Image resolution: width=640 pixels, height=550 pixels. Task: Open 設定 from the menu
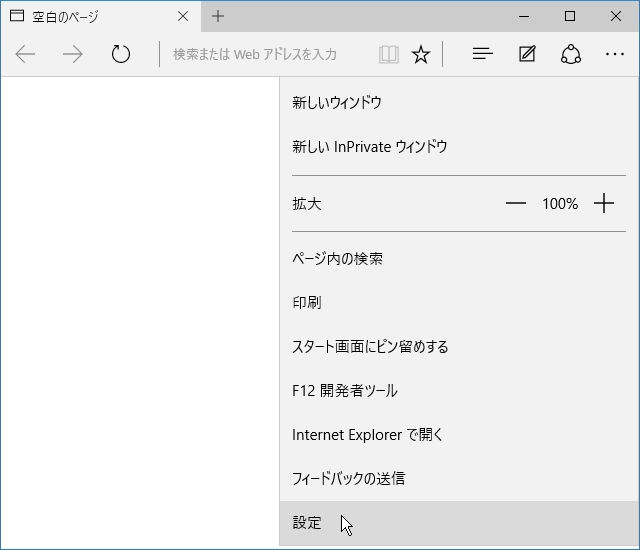click(459, 523)
